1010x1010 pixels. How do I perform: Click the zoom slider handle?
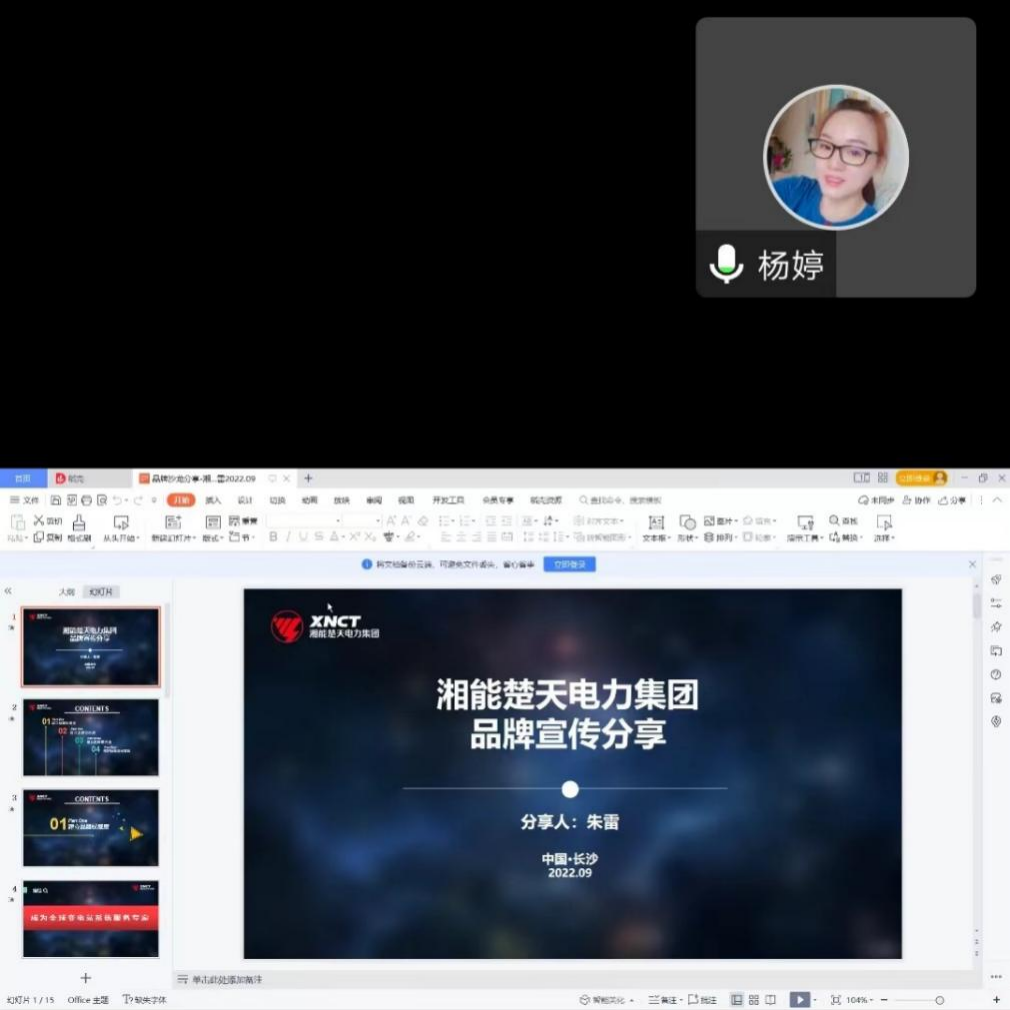click(x=939, y=999)
